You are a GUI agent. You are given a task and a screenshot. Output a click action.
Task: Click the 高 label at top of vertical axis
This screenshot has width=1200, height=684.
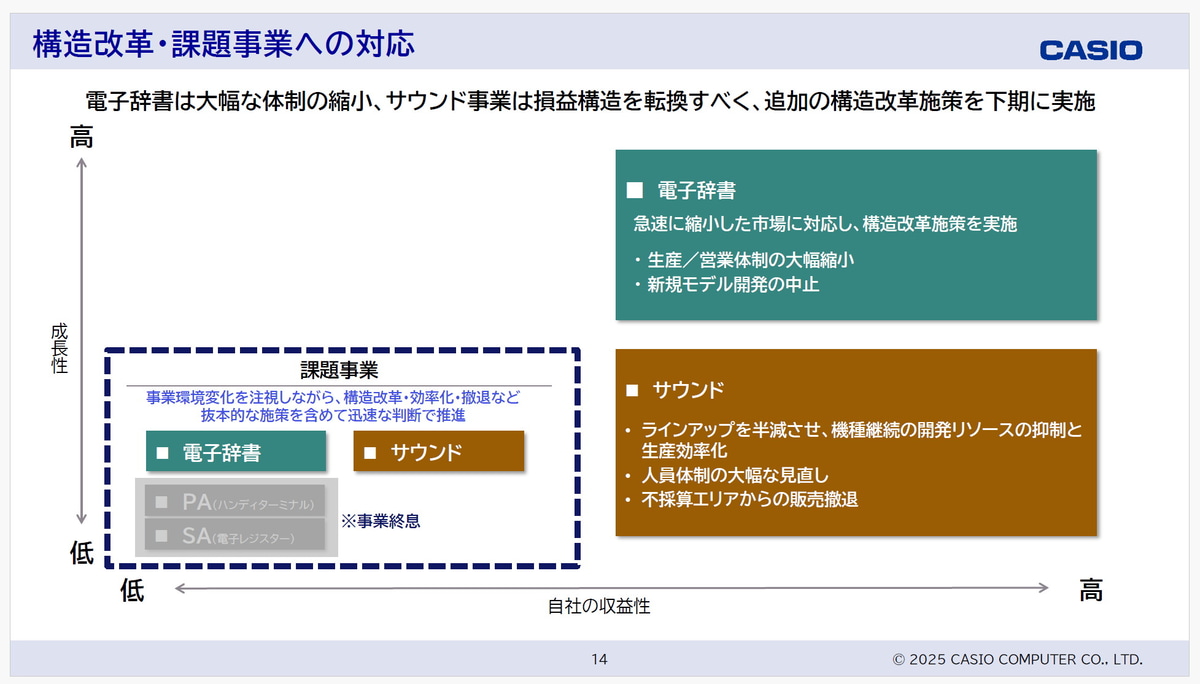82,138
